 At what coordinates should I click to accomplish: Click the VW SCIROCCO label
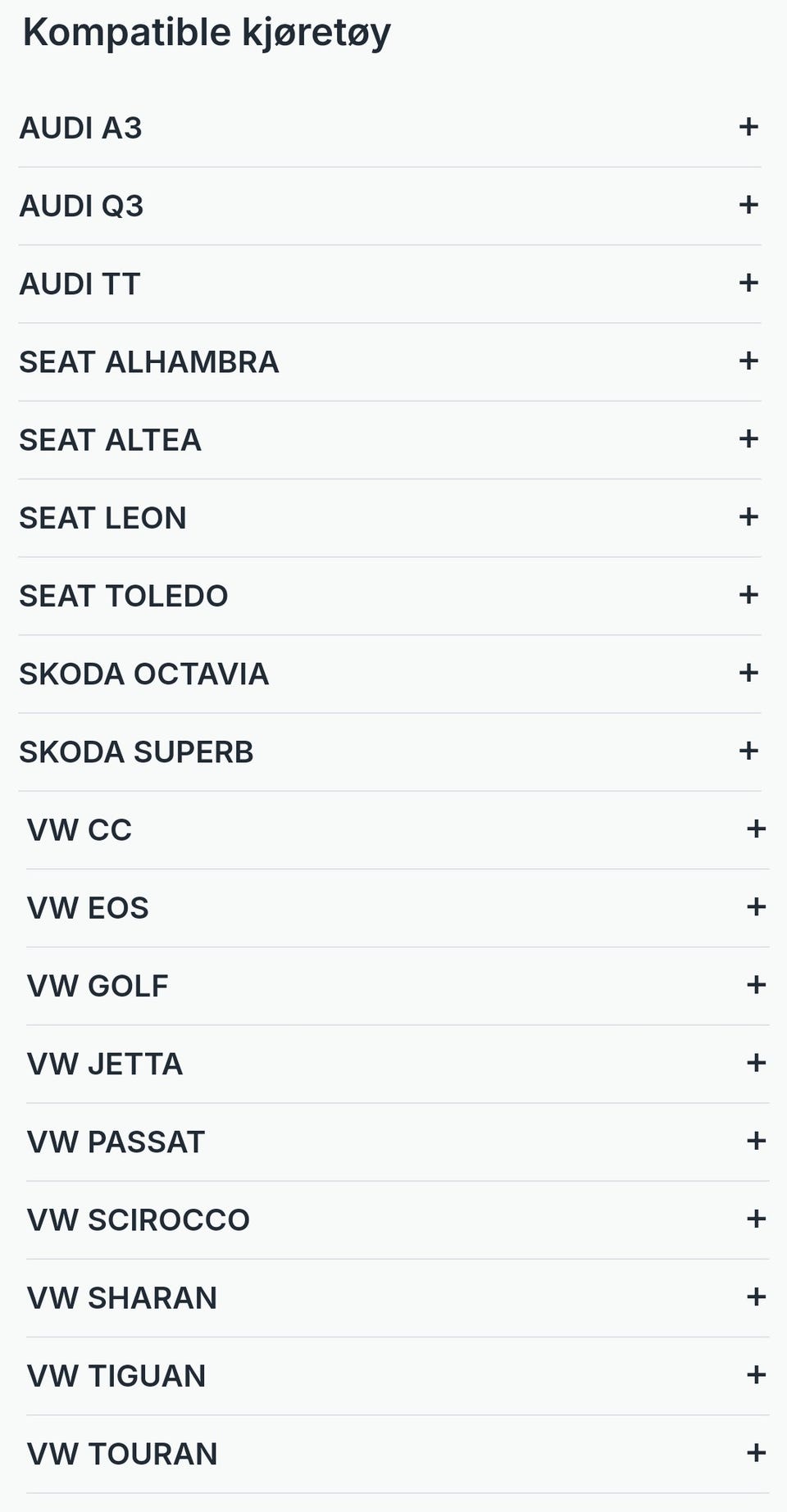(x=138, y=1219)
